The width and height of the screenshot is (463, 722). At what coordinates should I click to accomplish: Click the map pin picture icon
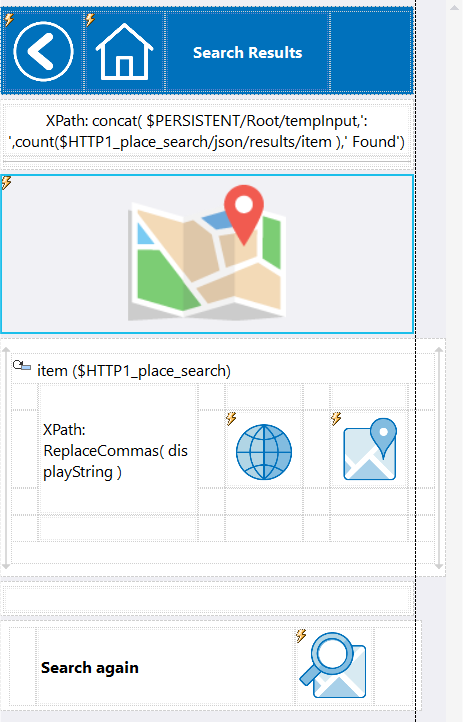370,449
